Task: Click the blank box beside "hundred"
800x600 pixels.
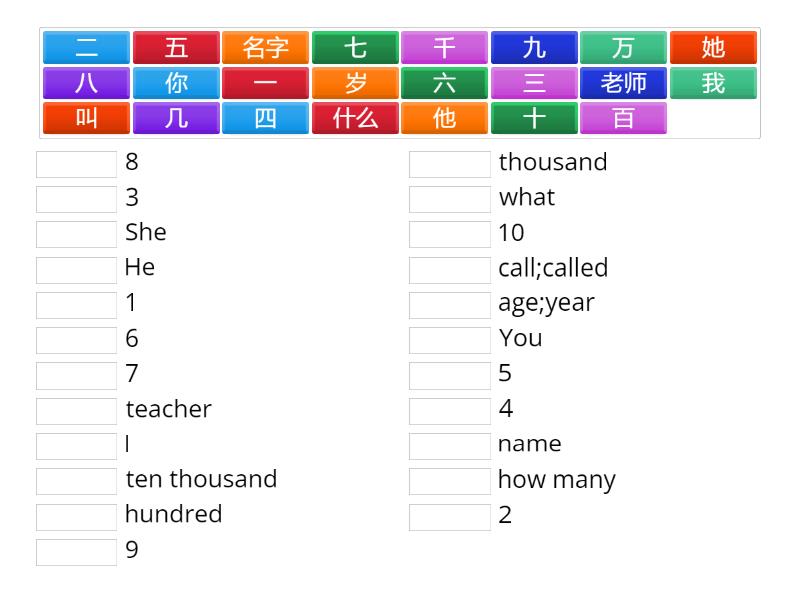Action: pyautogui.click(x=77, y=516)
